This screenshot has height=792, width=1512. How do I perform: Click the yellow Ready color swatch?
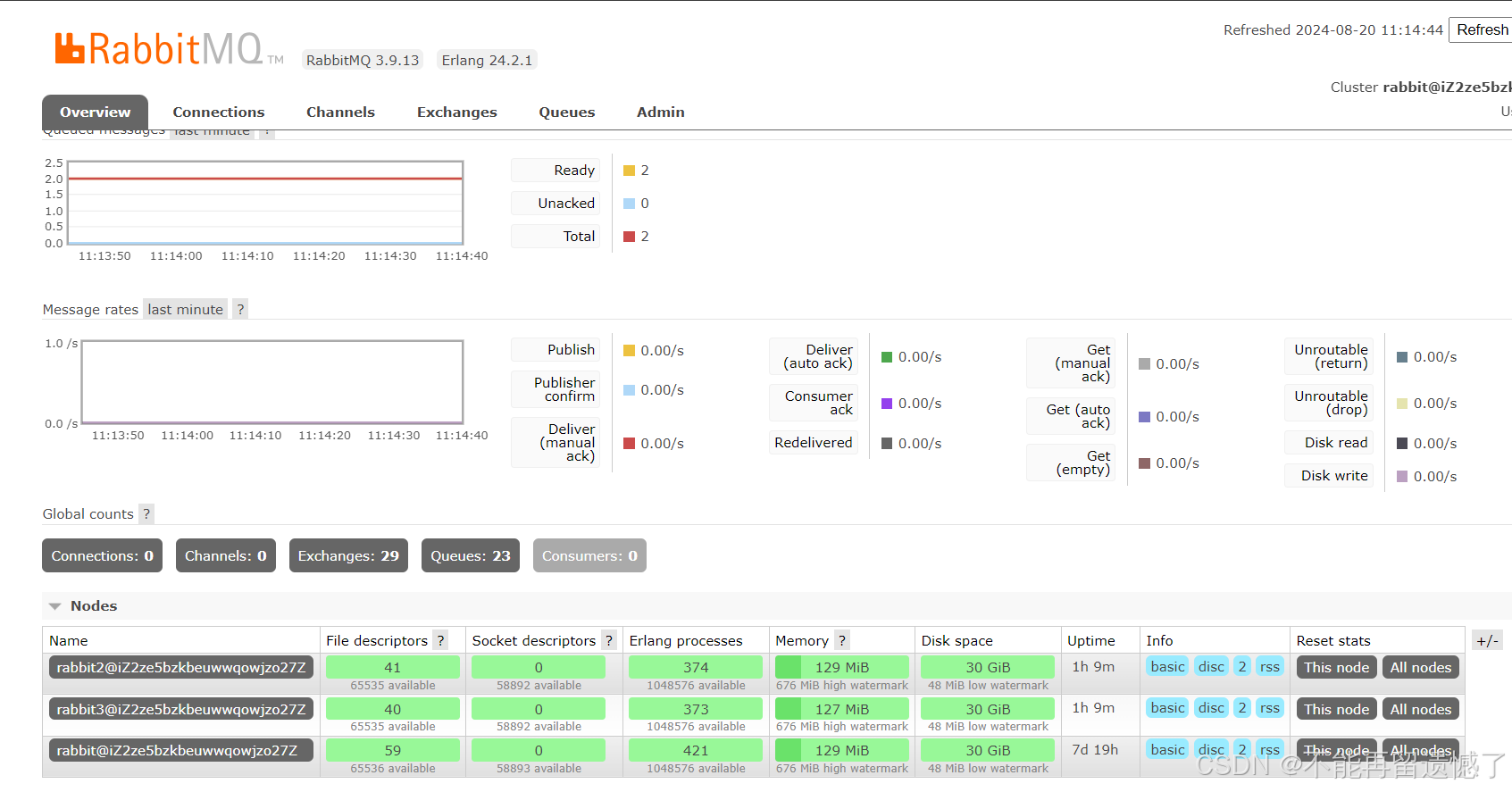629,171
